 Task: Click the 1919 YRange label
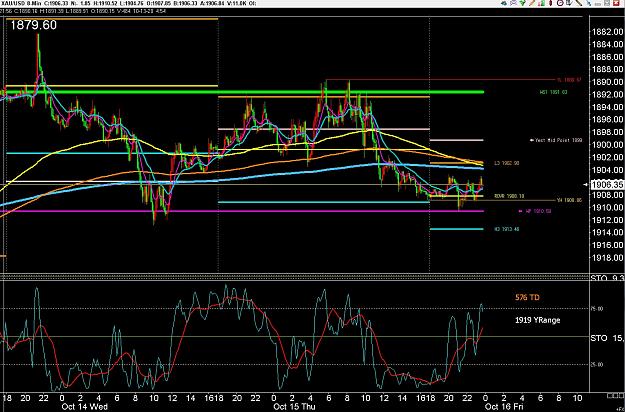[537, 320]
